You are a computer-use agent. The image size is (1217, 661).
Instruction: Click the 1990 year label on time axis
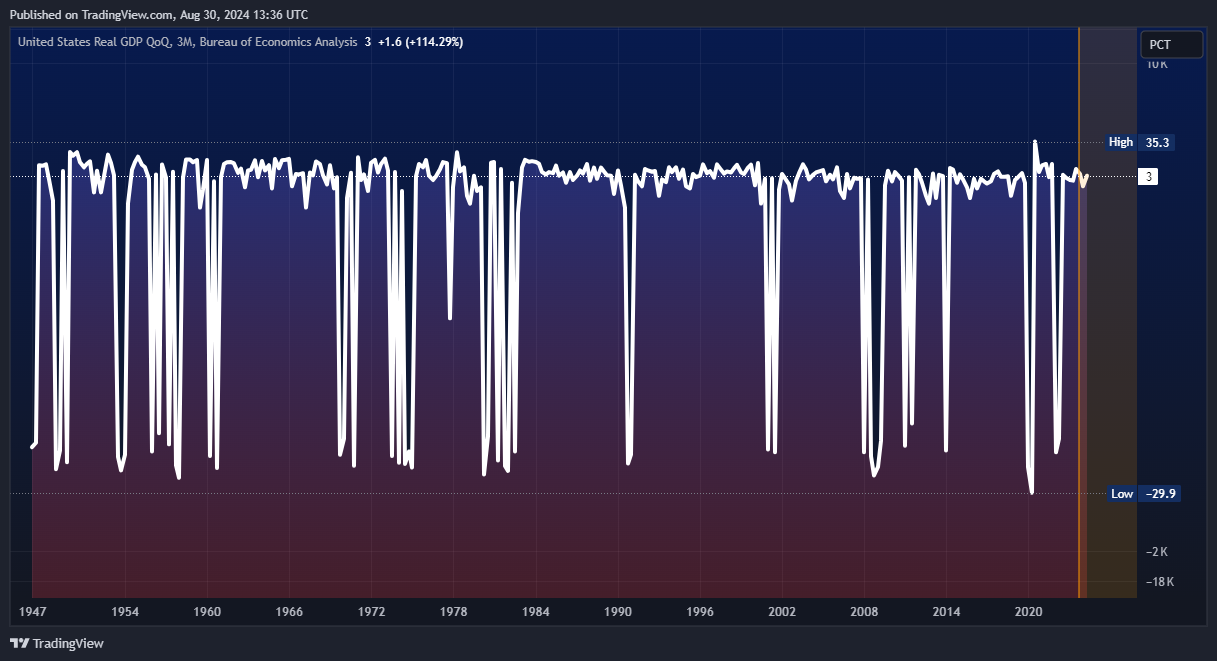click(618, 611)
